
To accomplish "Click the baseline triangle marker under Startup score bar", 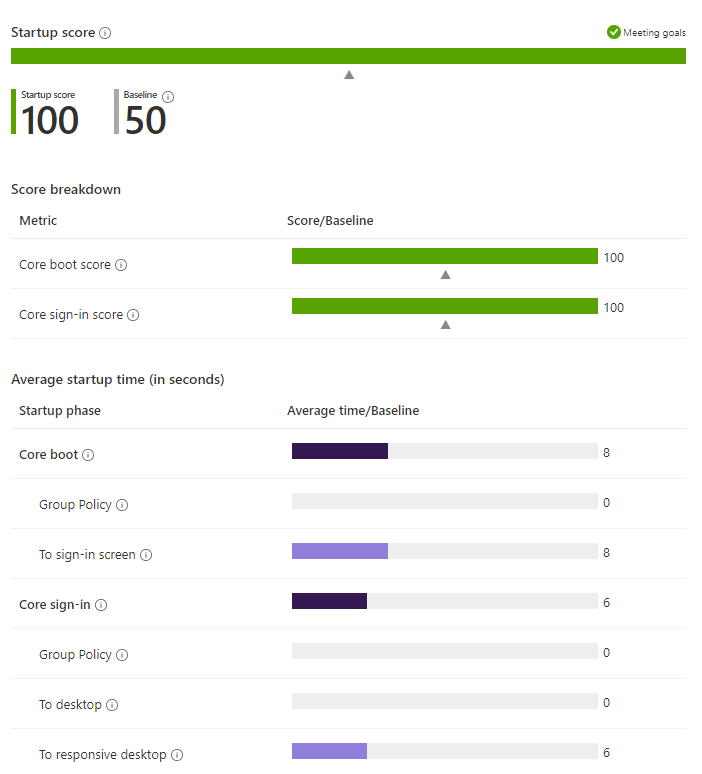I will pos(349,75).
